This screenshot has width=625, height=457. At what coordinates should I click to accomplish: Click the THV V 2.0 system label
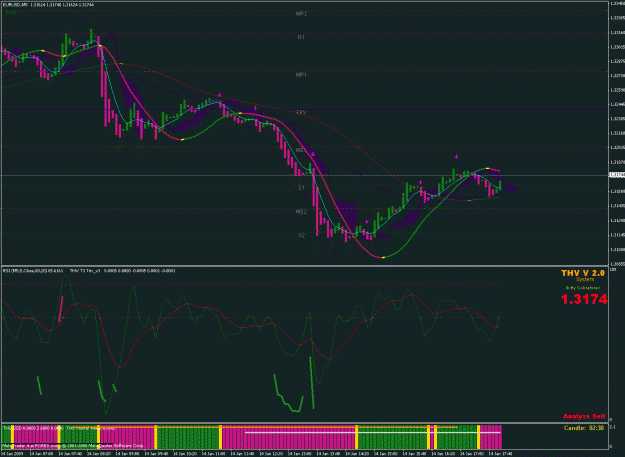(583, 273)
